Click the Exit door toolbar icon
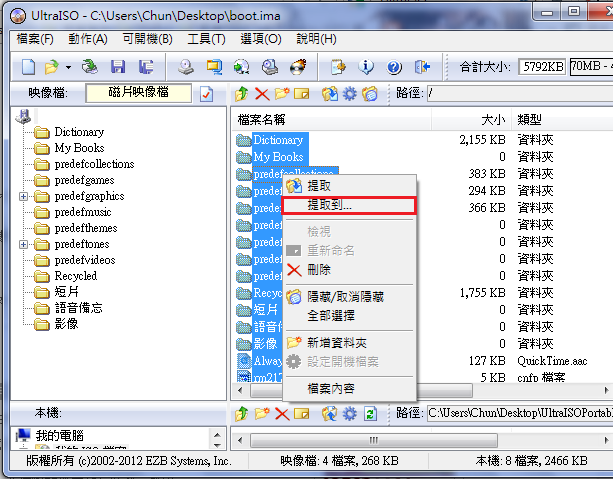This screenshot has height=479, width=613. (422, 67)
